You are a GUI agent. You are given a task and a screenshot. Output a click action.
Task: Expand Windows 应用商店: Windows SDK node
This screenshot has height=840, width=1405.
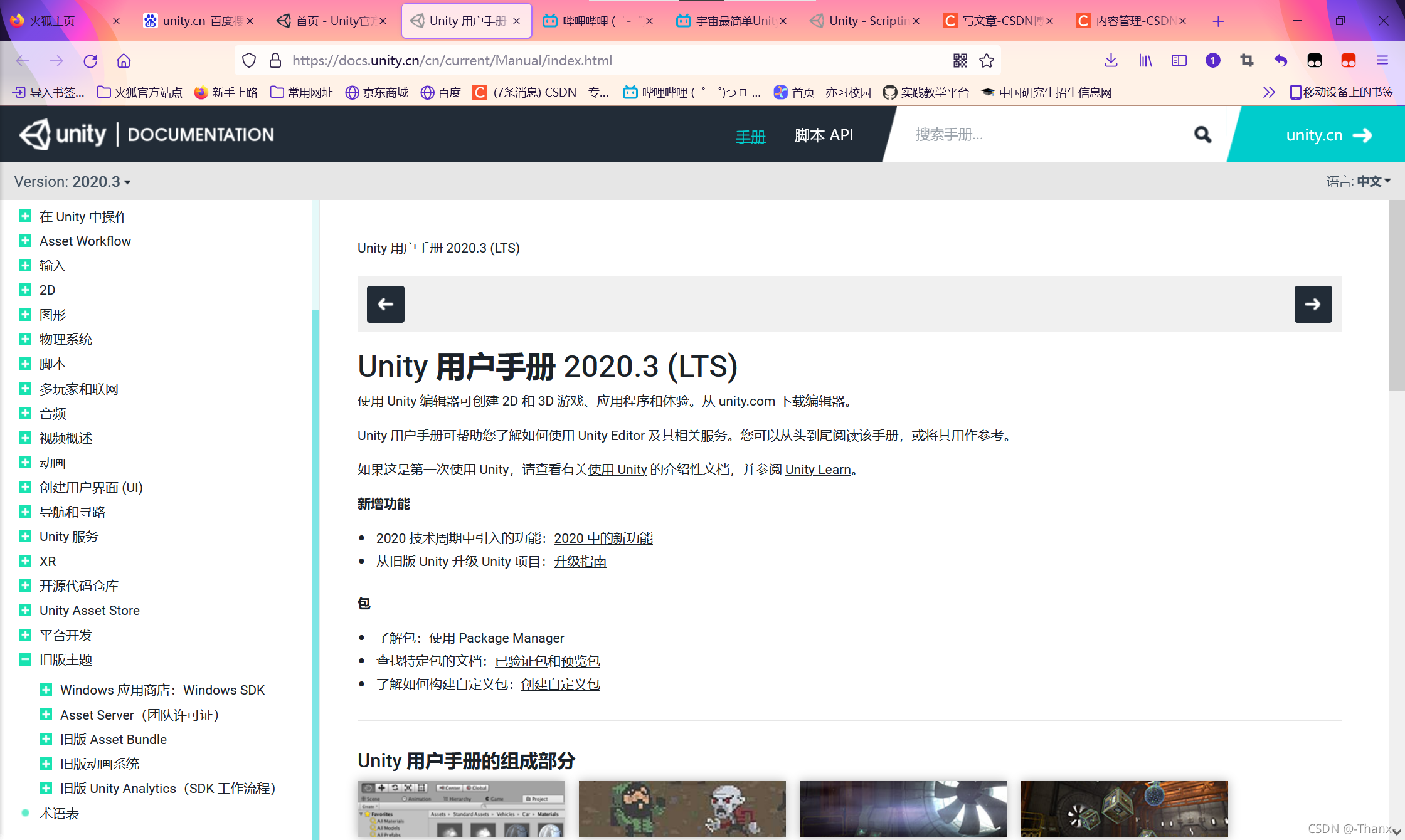point(46,690)
